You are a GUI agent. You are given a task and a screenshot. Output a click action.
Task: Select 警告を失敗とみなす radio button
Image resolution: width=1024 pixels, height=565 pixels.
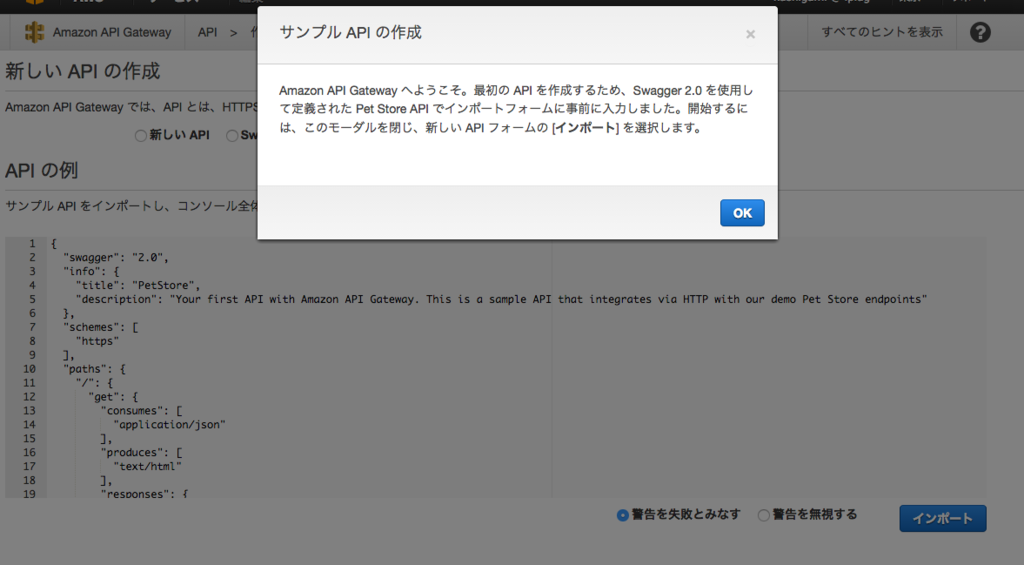[622, 515]
